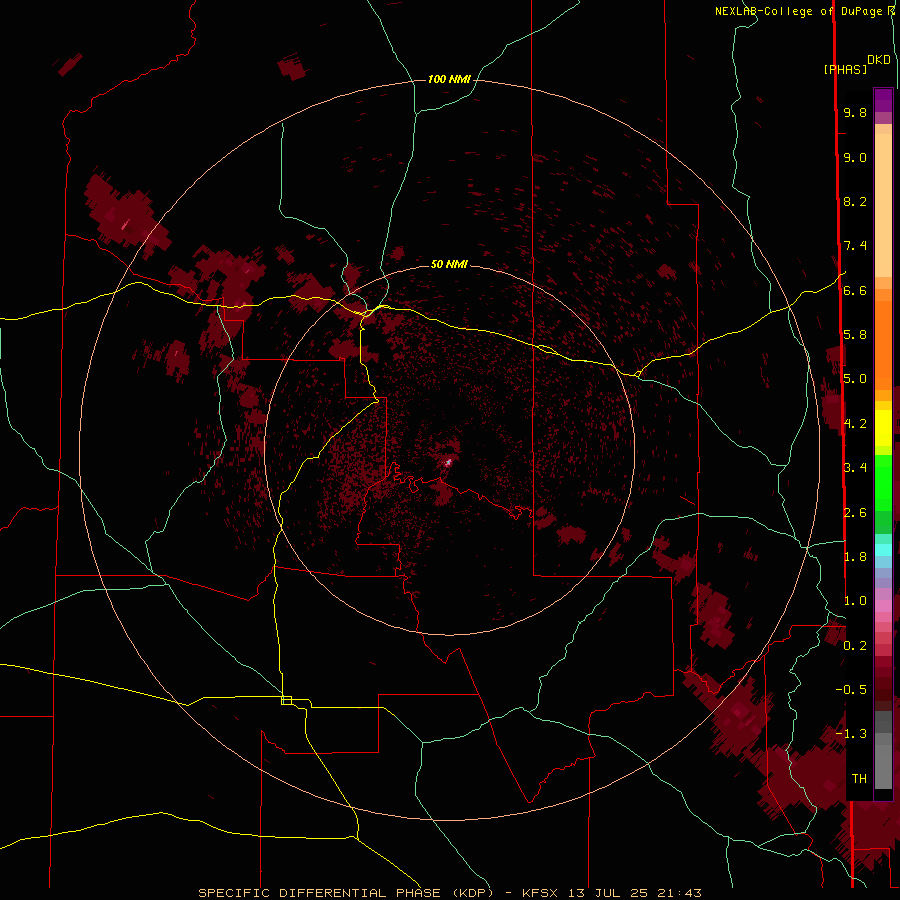Screen dimensions: 900x900
Task: Click the 1.0 value on the color scale
Action: (855, 601)
